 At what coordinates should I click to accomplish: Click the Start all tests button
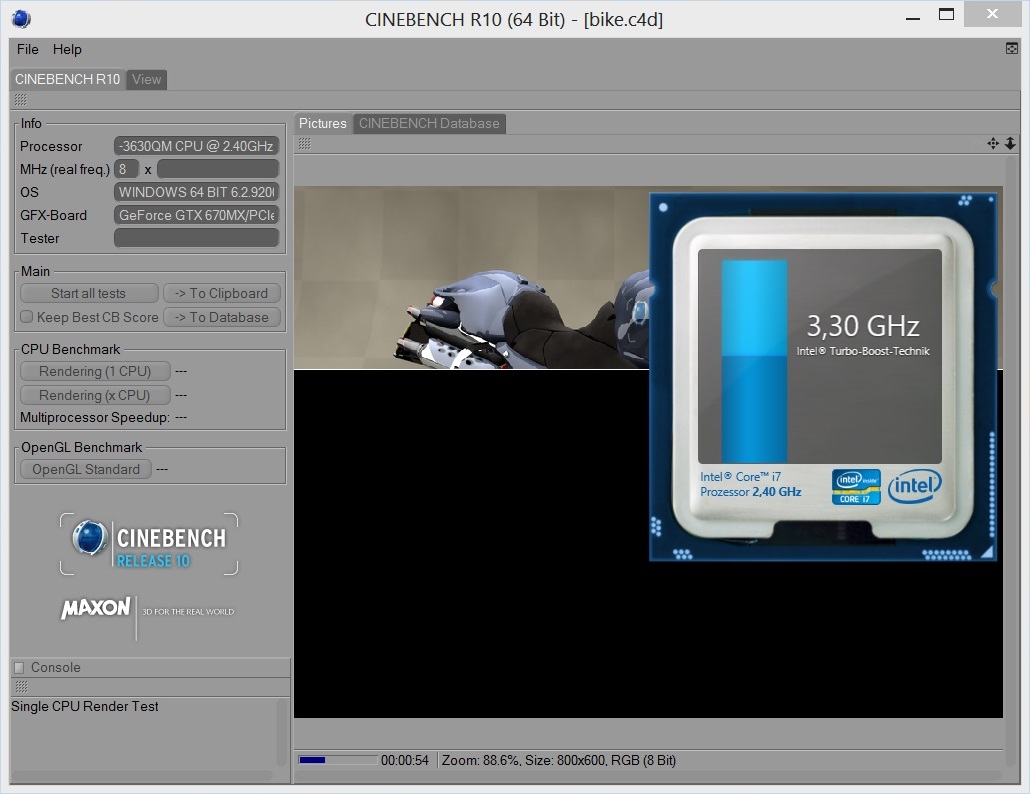coord(89,294)
